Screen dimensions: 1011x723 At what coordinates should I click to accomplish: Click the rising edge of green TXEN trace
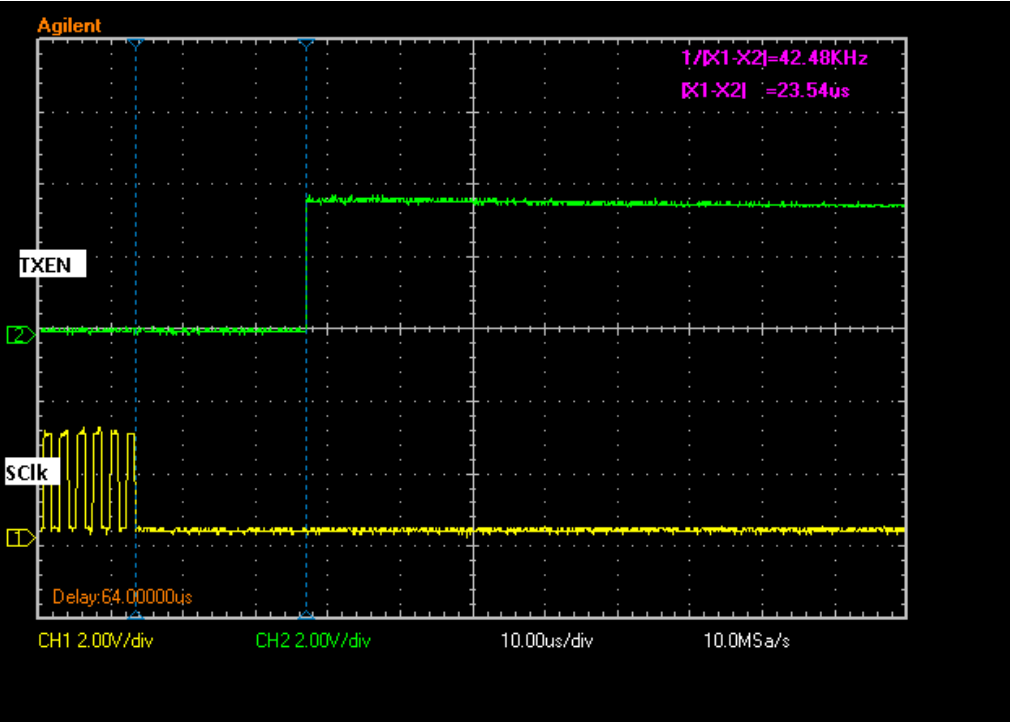(306, 265)
